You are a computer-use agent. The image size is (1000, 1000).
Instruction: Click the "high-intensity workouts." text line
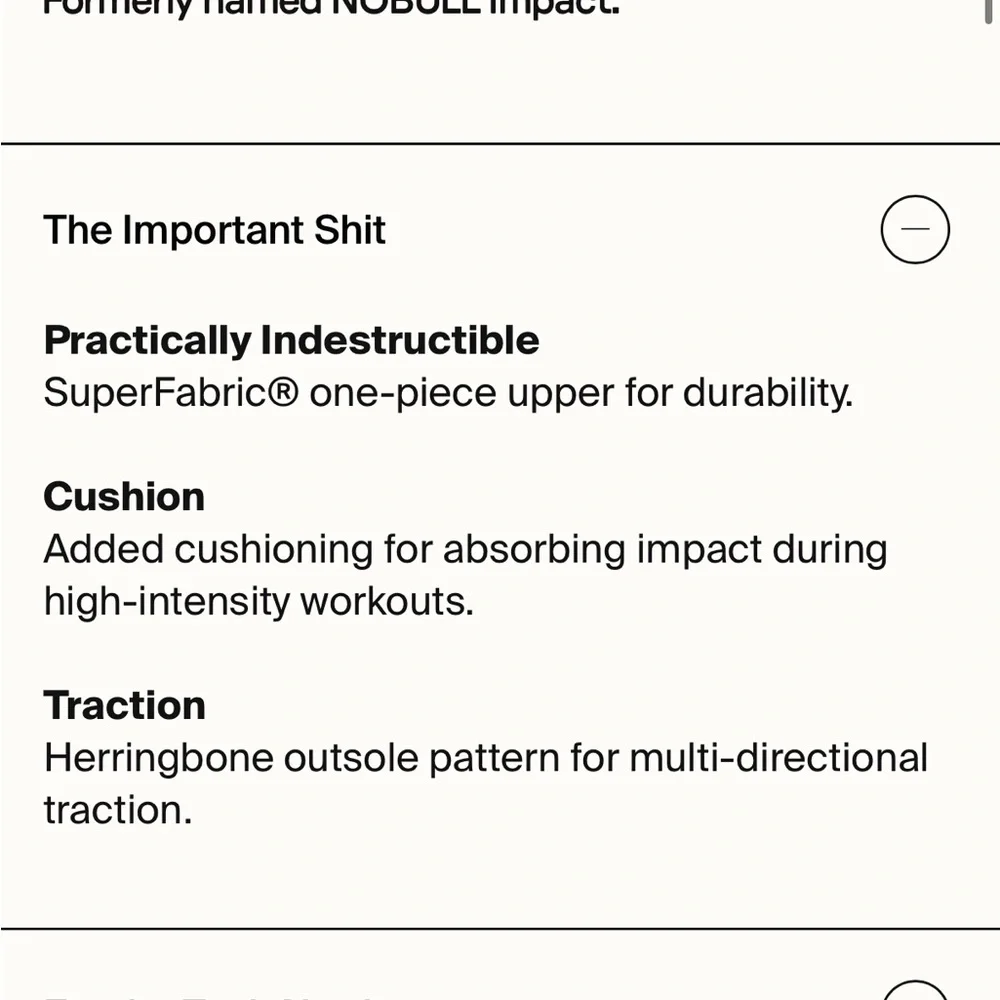[x=258, y=601]
